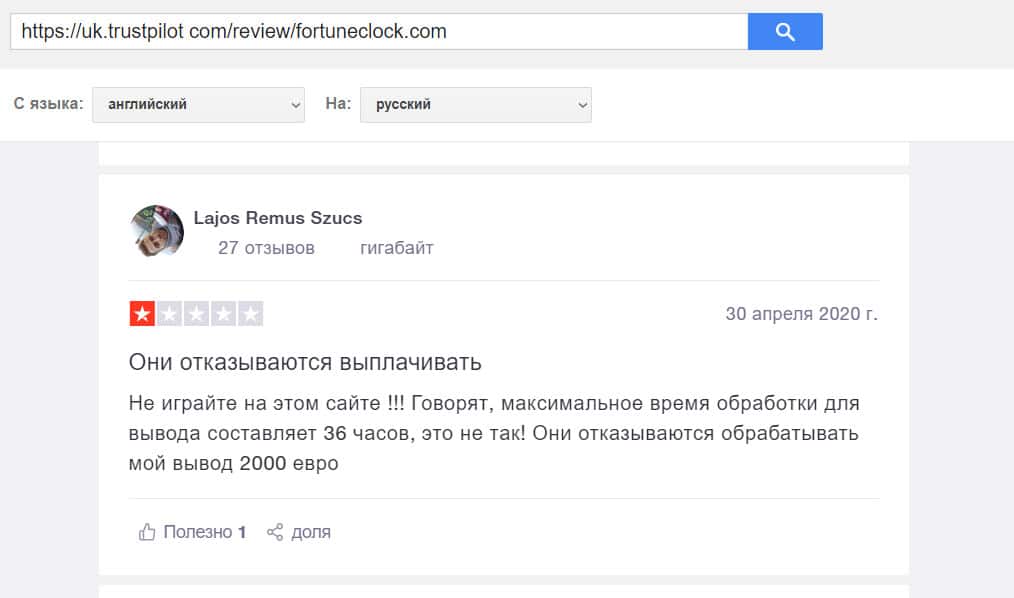The width and height of the screenshot is (1014, 598).
Task: Click the blue magnifier search button
Action: click(x=785, y=32)
